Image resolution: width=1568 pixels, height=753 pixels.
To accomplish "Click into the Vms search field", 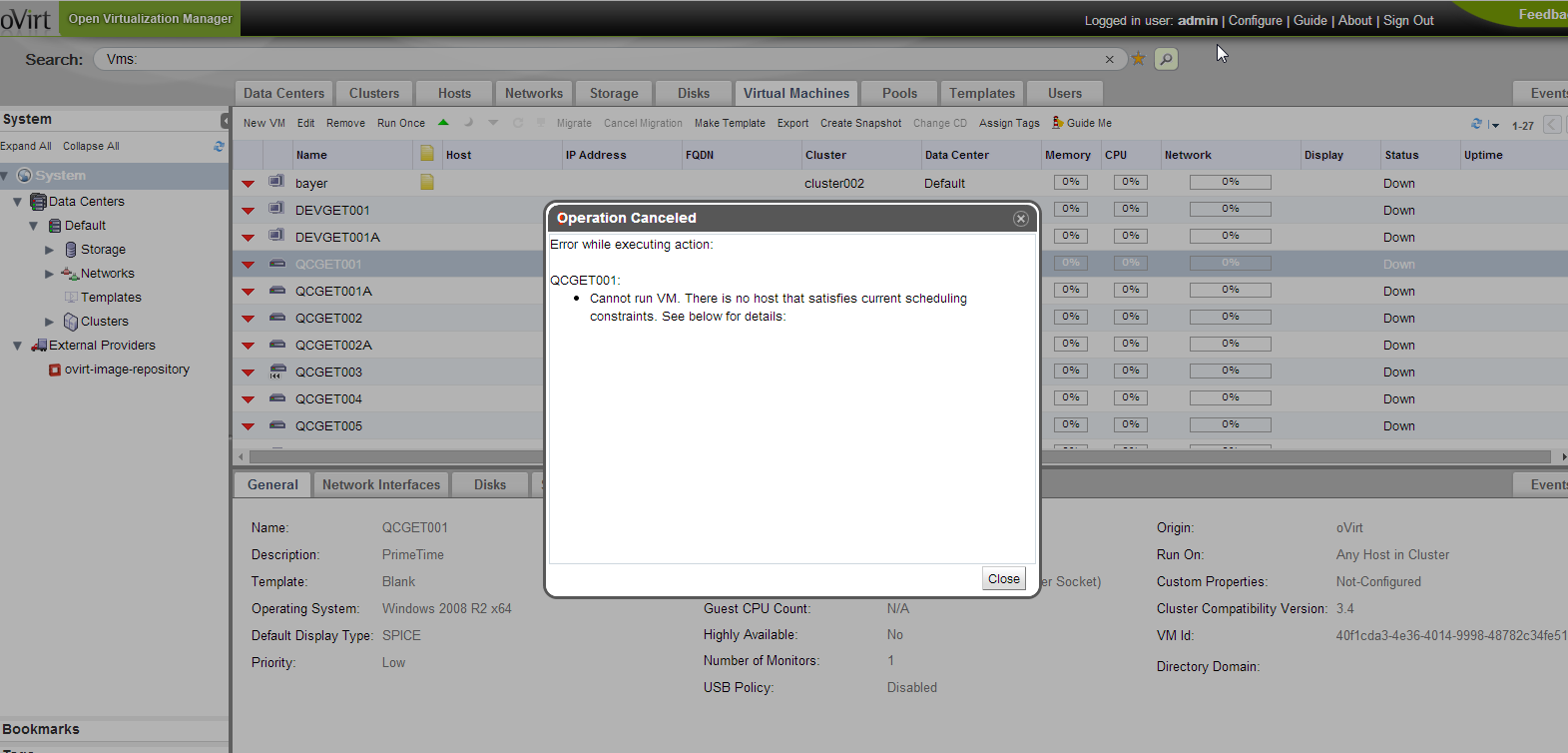I will 599,59.
